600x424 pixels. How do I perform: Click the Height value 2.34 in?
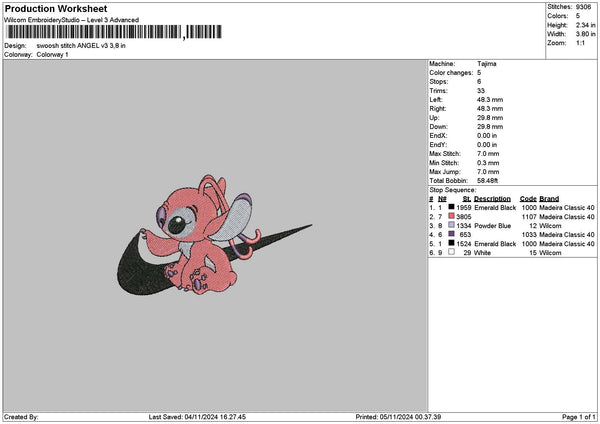click(x=585, y=25)
